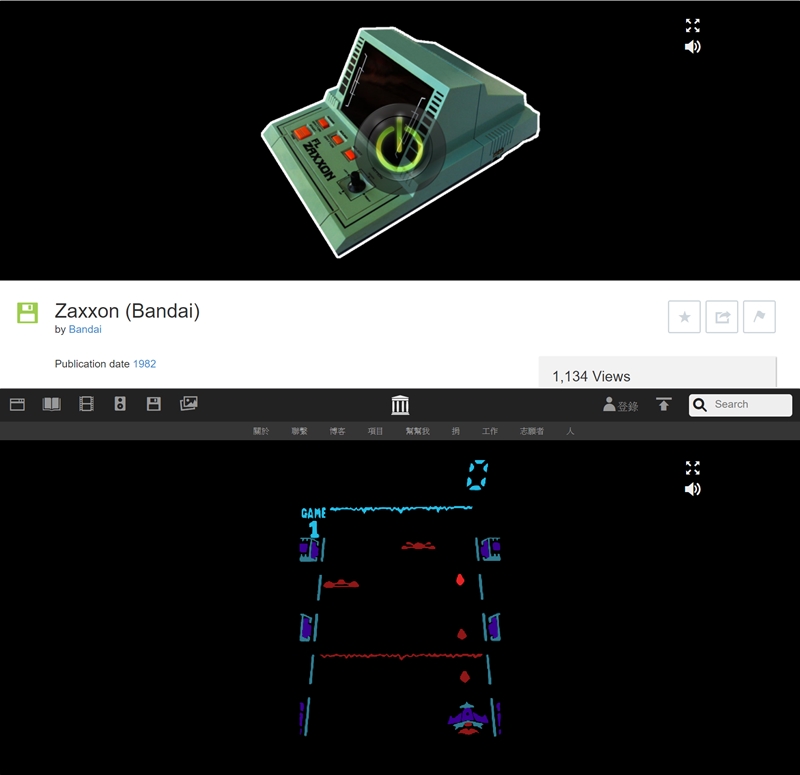Select the GAME 1 indicator in game screen
The width and height of the screenshot is (800, 775).
point(313,521)
